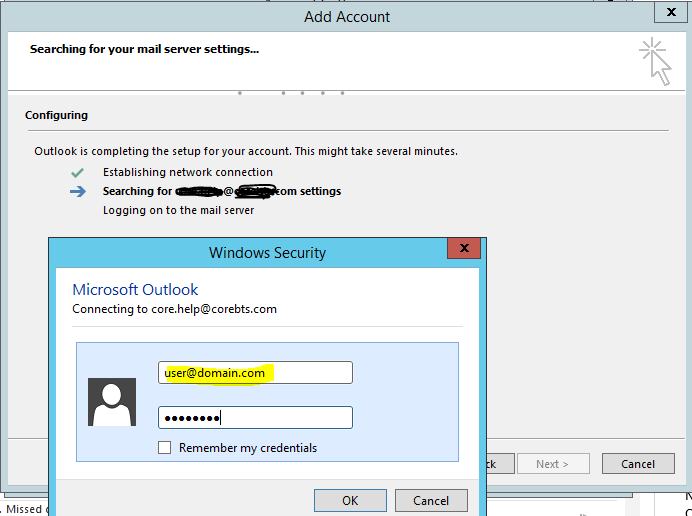Close the Windows Security dialog
Image resolution: width=692 pixels, height=516 pixels.
pos(464,248)
